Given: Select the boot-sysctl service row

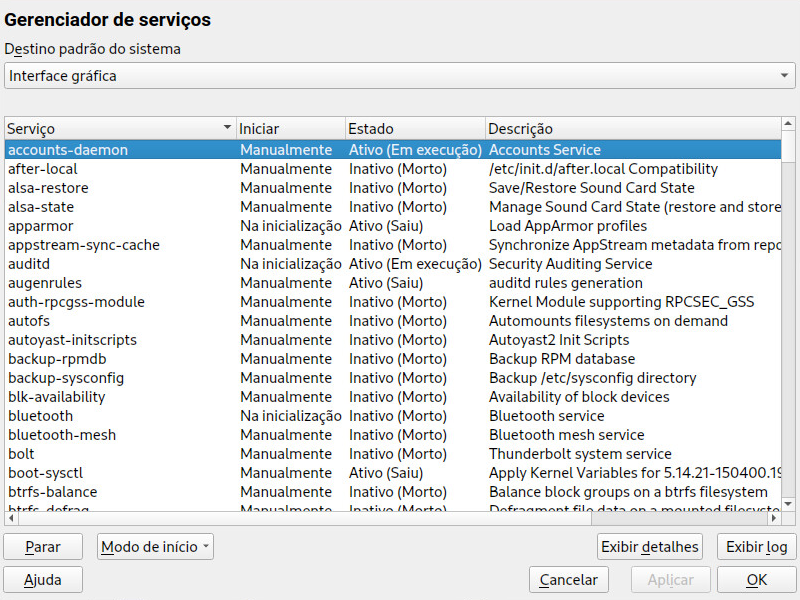Looking at the screenshot, I should (393, 473).
